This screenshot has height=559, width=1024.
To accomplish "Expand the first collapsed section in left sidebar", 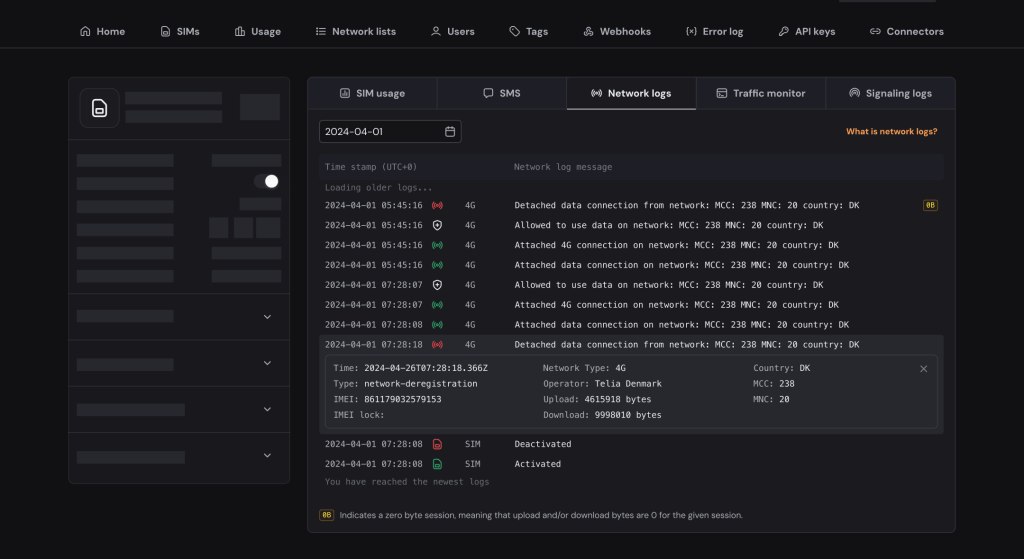I will pos(267,317).
